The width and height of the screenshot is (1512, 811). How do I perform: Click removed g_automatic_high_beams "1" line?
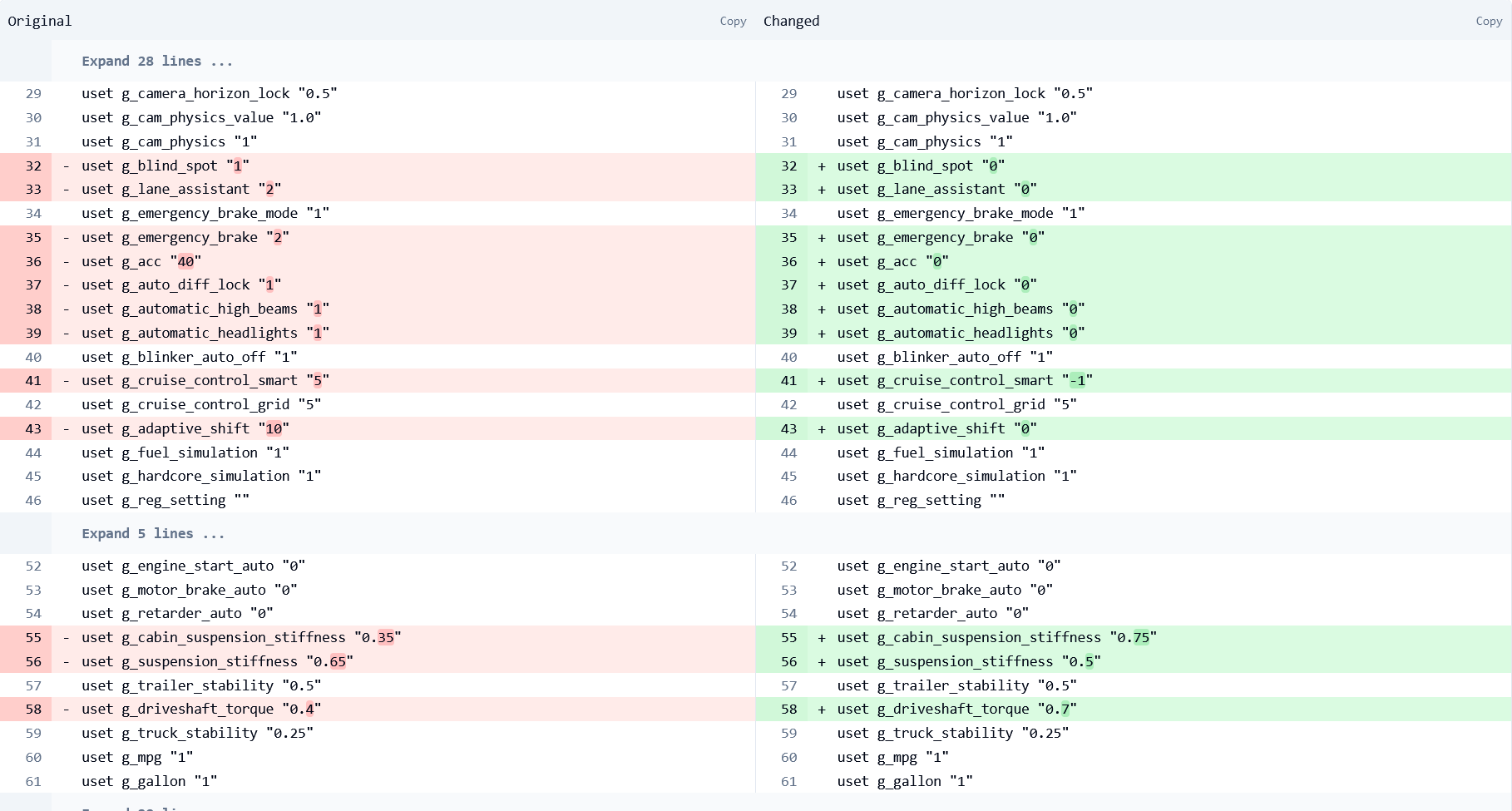point(205,309)
